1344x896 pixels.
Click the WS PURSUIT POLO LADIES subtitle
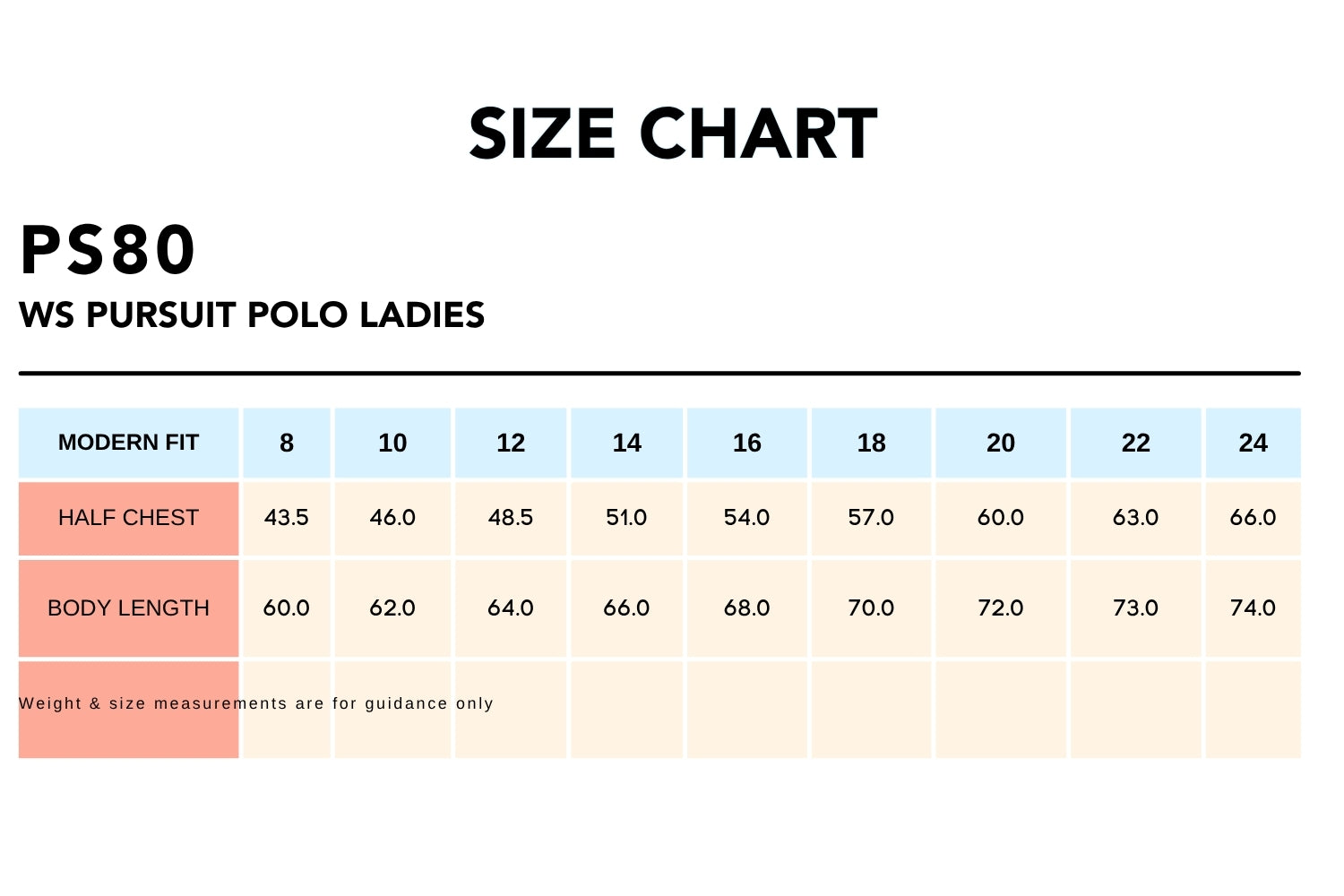252,315
